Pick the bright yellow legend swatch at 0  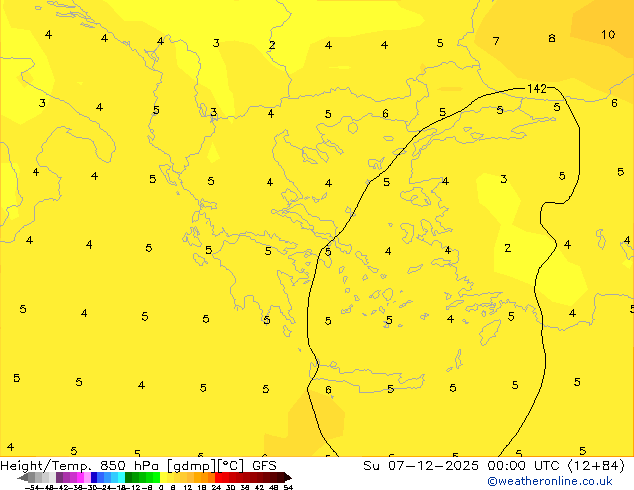click(163, 477)
